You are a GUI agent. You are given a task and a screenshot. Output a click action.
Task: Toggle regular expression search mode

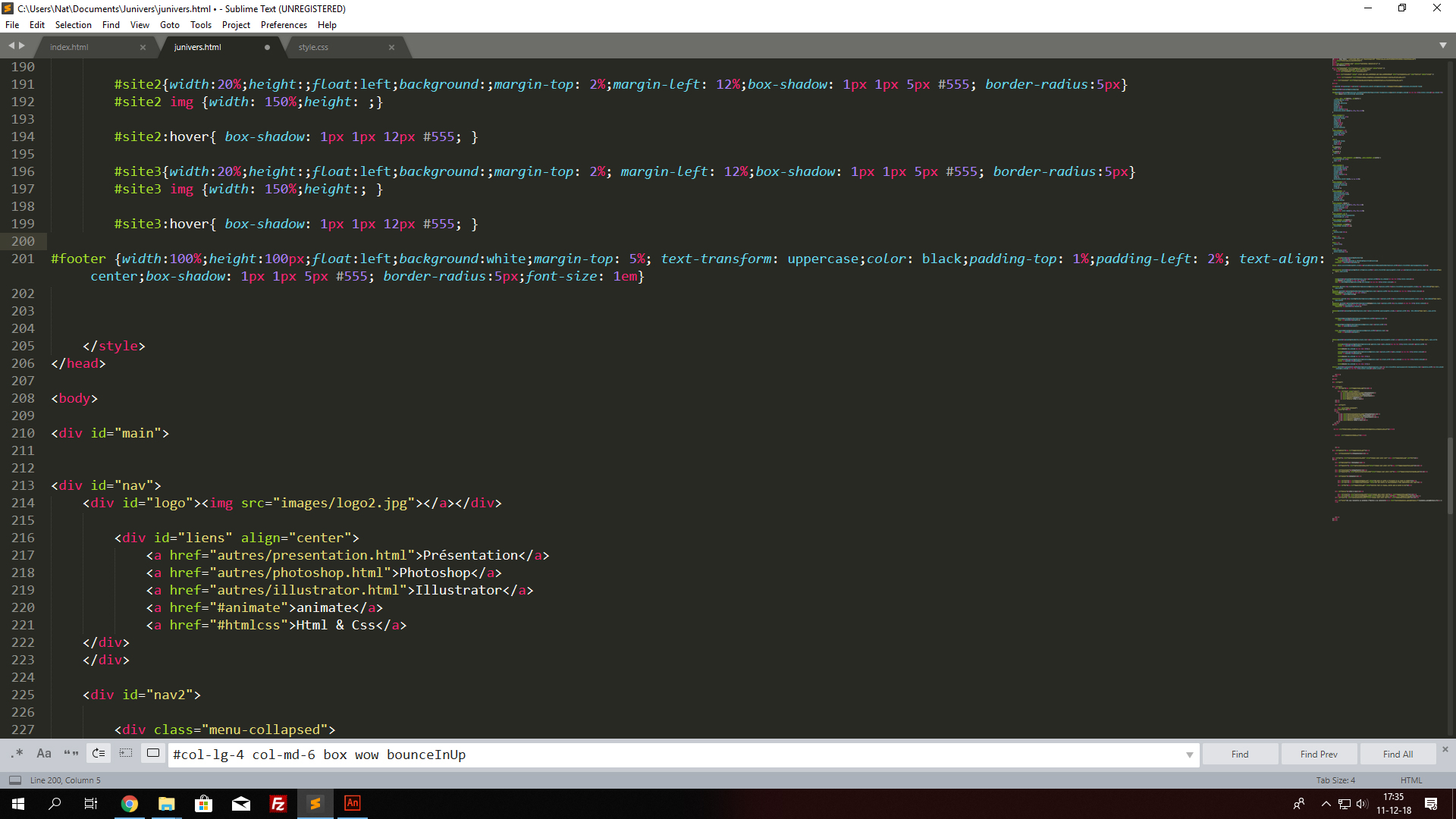click(17, 753)
